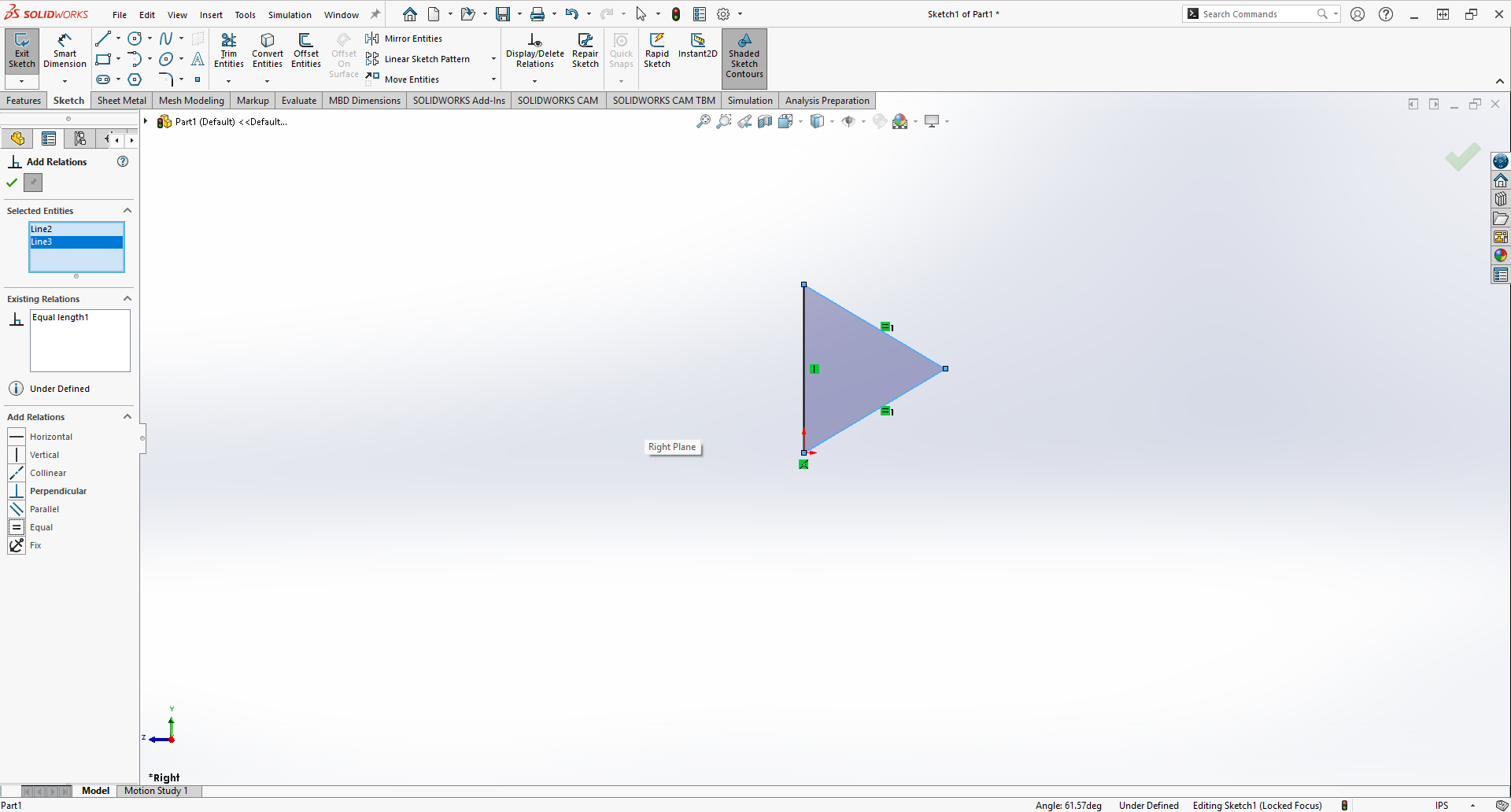Viewport: 1511px width, 812px height.
Task: Expand the Trim Entities dropdown
Action: [x=229, y=81]
